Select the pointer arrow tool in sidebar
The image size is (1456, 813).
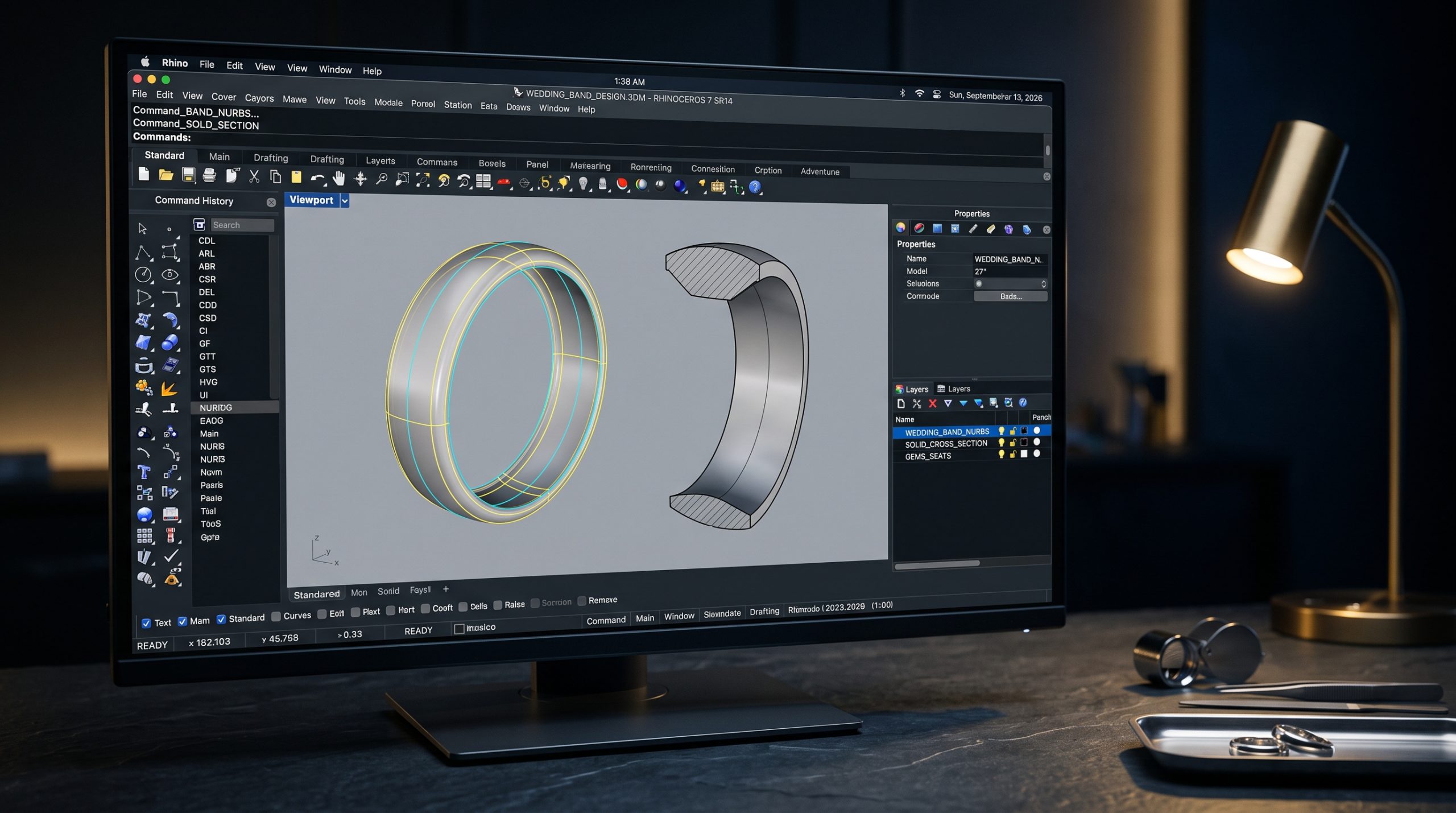[142, 228]
